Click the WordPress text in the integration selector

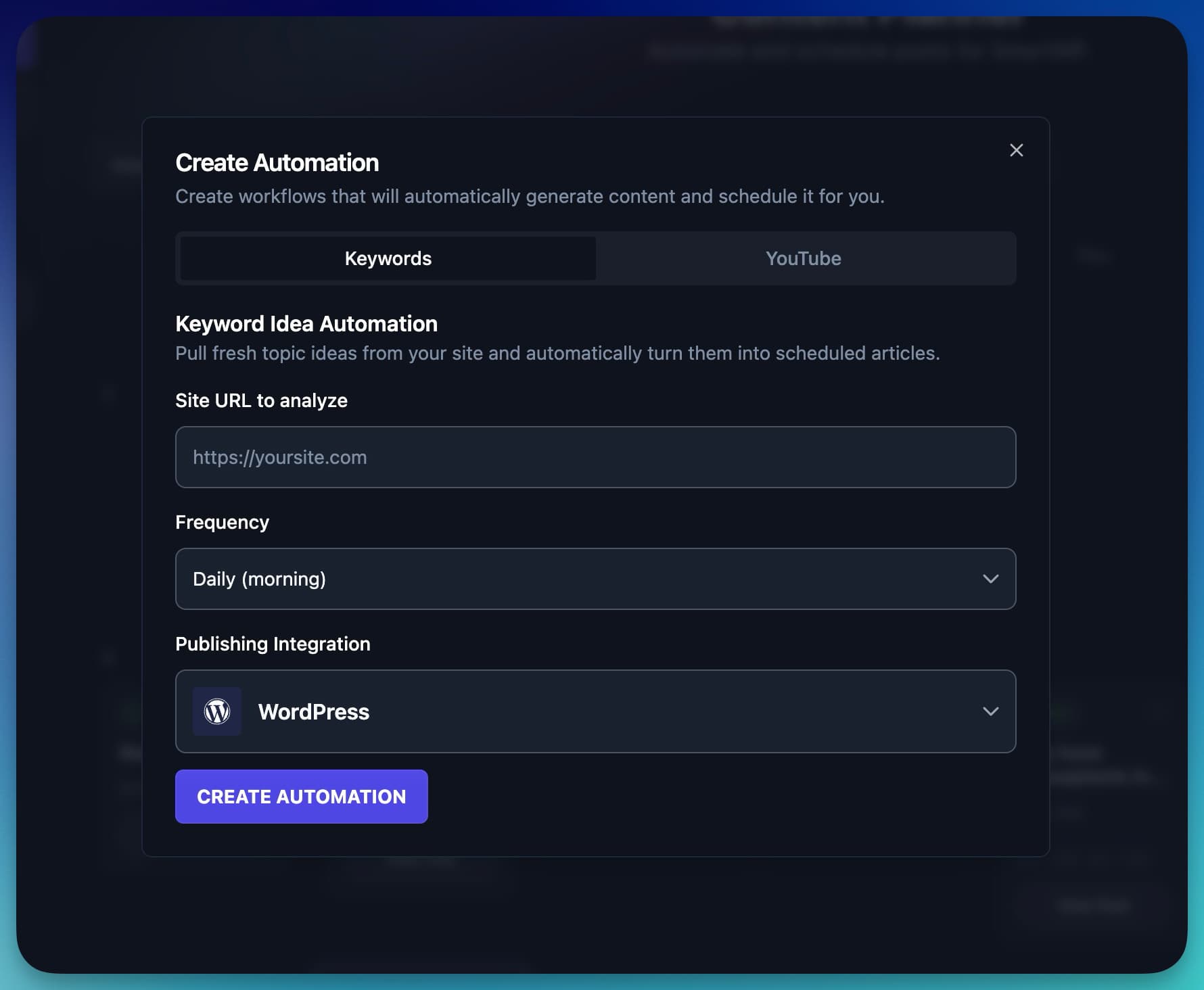(x=314, y=711)
